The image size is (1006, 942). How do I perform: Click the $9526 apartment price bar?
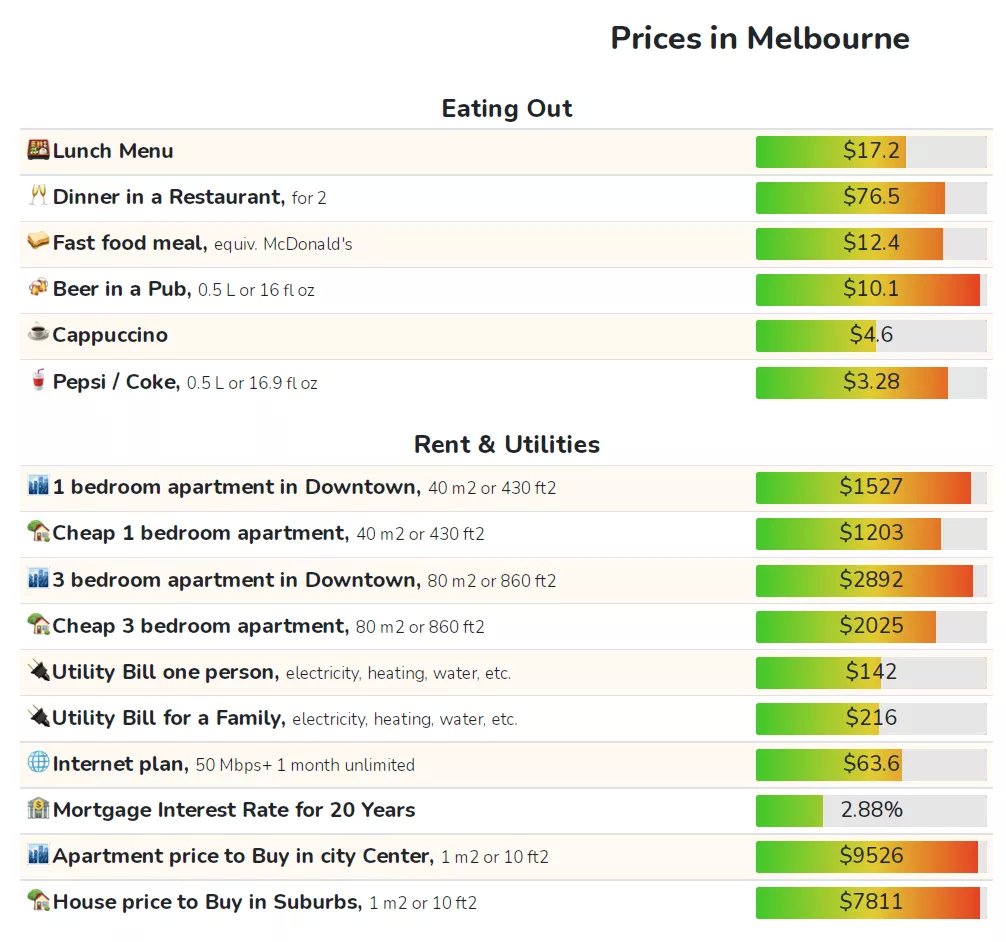click(871, 857)
